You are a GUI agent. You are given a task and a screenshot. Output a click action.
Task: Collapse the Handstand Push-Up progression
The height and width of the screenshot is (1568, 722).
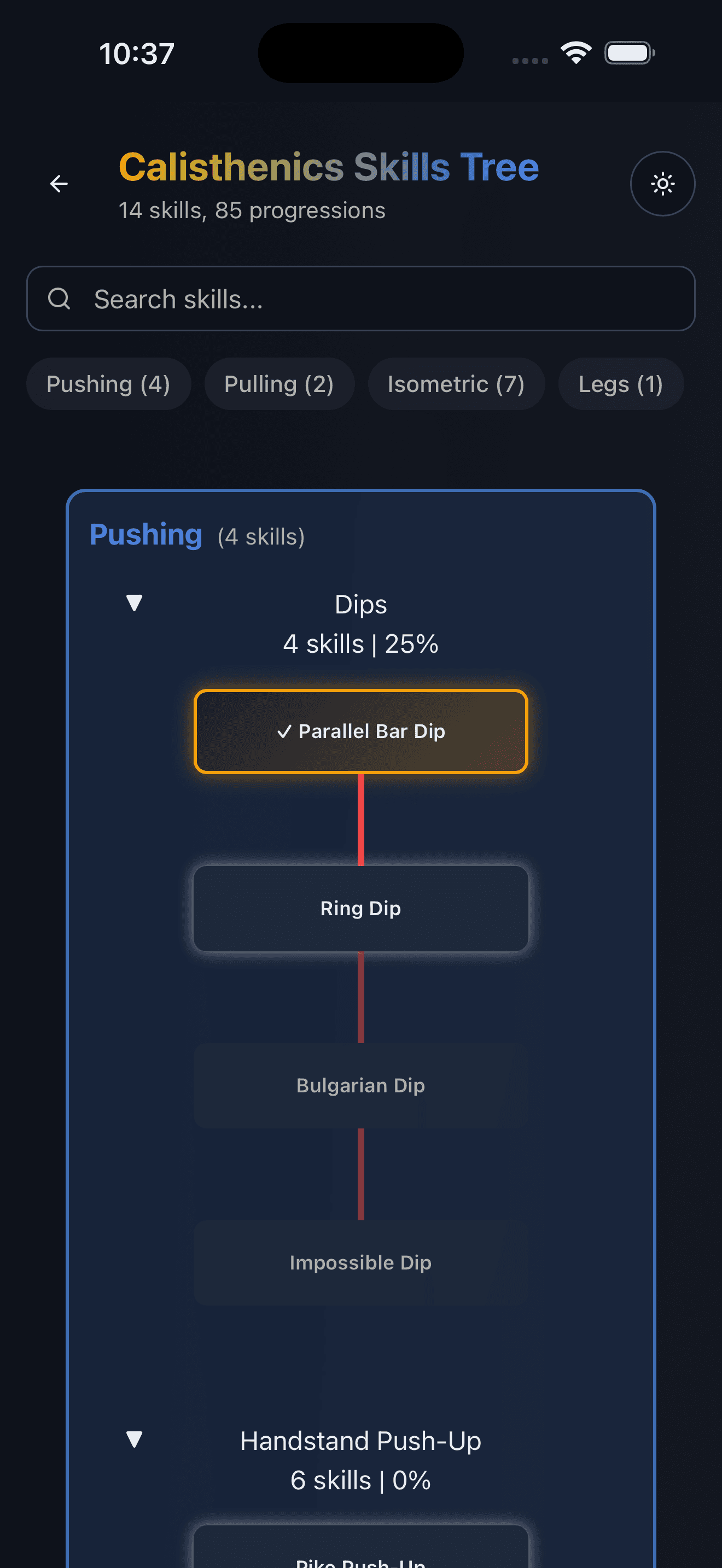133,1440
